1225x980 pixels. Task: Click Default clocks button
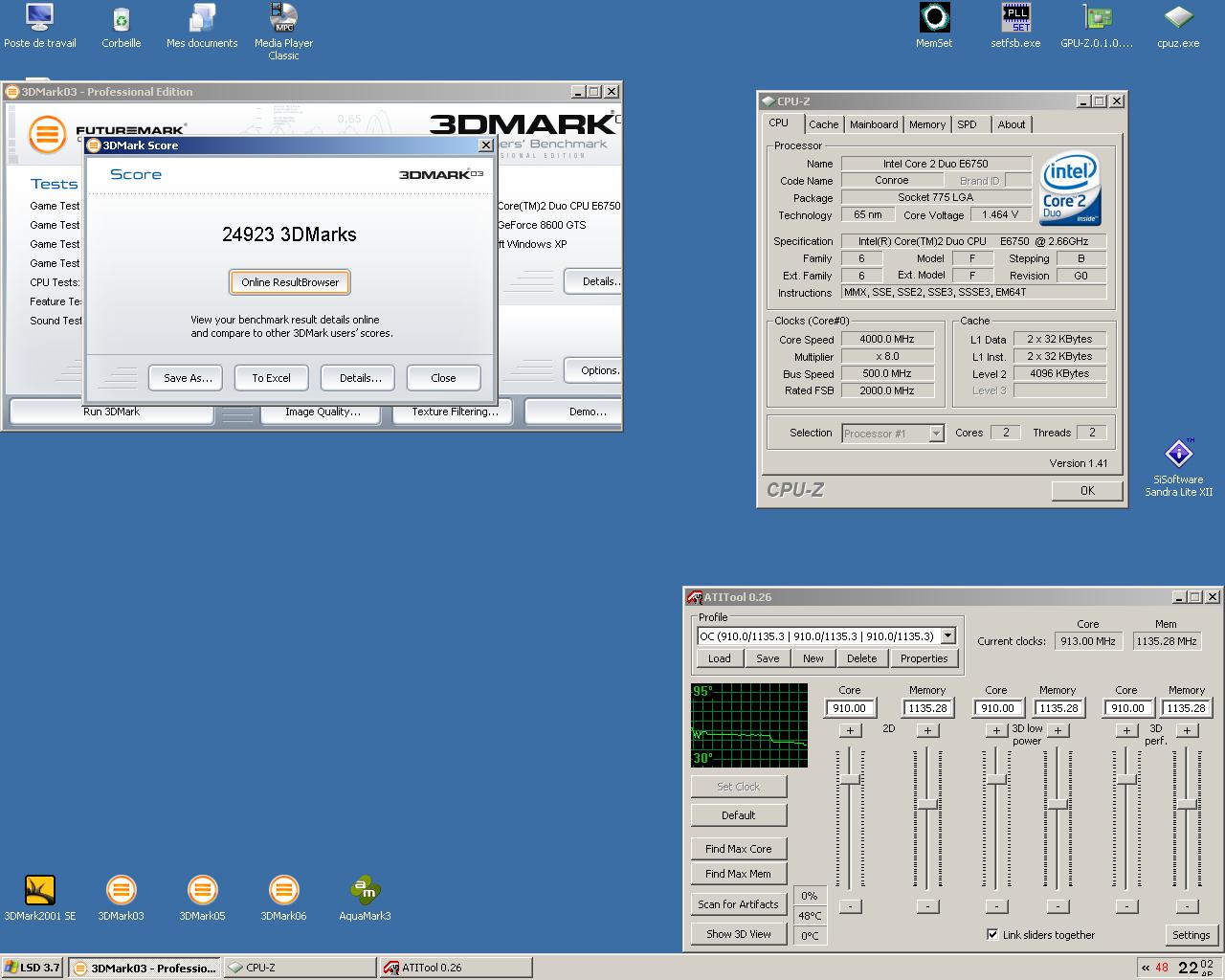[x=739, y=815]
